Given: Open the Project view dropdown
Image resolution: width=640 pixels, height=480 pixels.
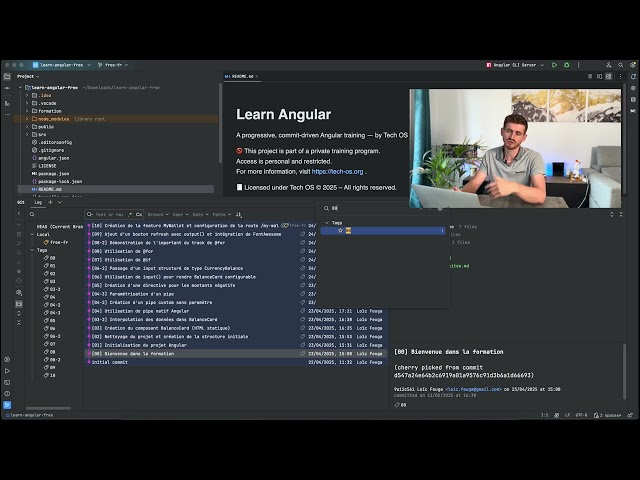Looking at the screenshot, I should pos(28,76).
